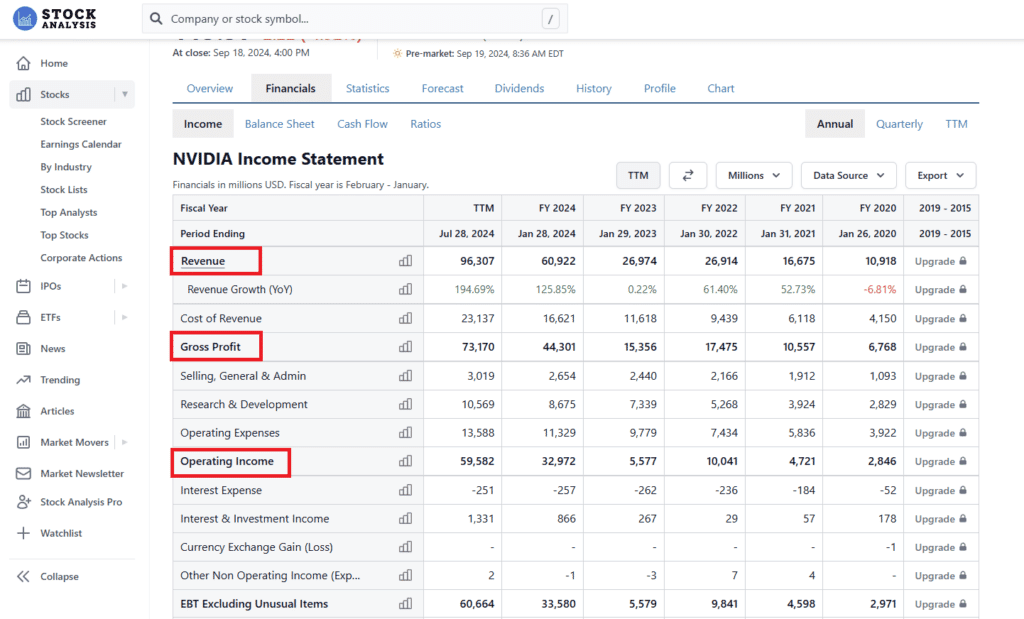Image resolution: width=1024 pixels, height=619 pixels.
Task: Open the Balance Sheet sub-tab
Action: click(x=279, y=124)
